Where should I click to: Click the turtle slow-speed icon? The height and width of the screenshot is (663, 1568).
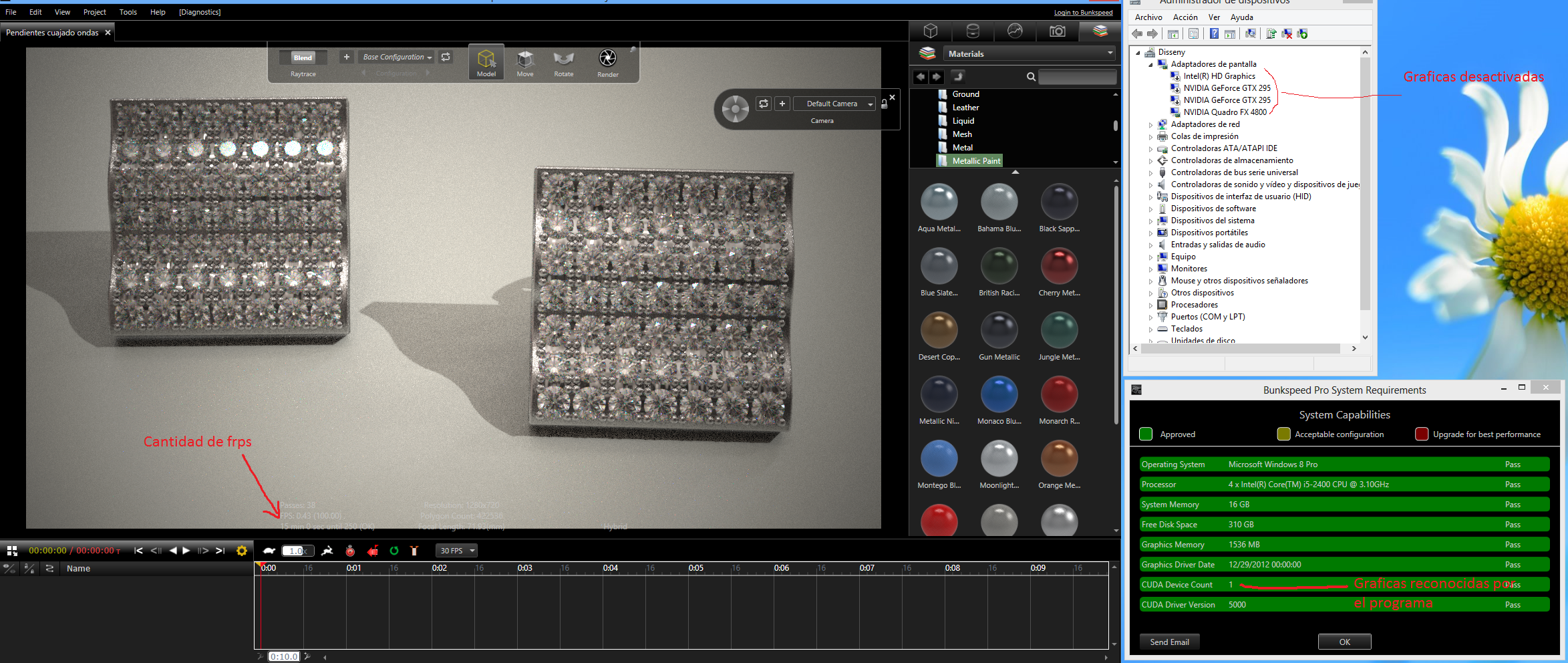point(269,551)
